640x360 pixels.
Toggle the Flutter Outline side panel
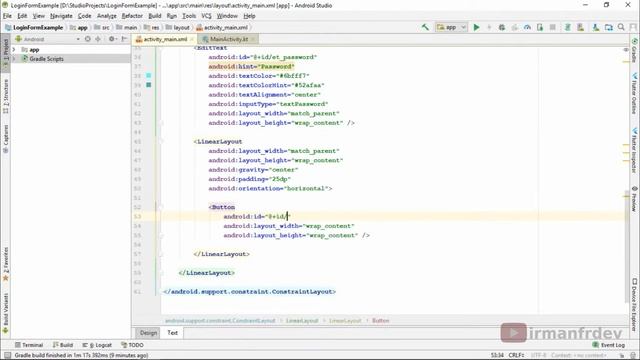point(634,93)
